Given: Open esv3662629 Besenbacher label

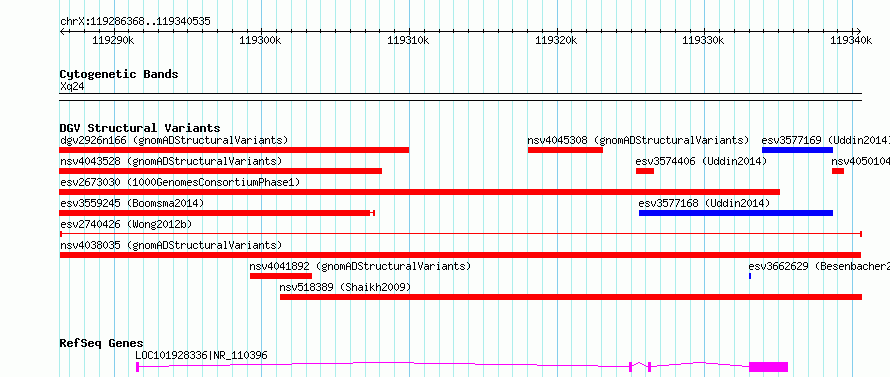Looking at the screenshot, I should (818, 266).
